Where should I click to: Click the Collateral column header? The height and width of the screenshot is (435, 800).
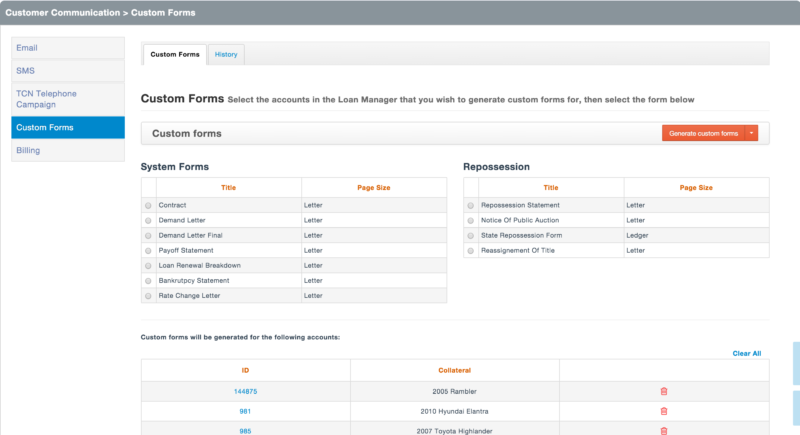coord(455,370)
